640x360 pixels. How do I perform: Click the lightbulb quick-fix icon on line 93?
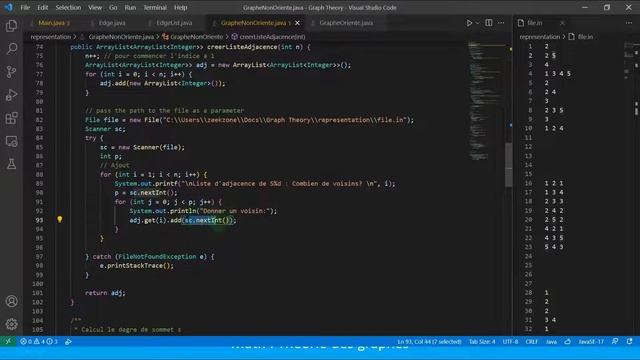point(60,220)
